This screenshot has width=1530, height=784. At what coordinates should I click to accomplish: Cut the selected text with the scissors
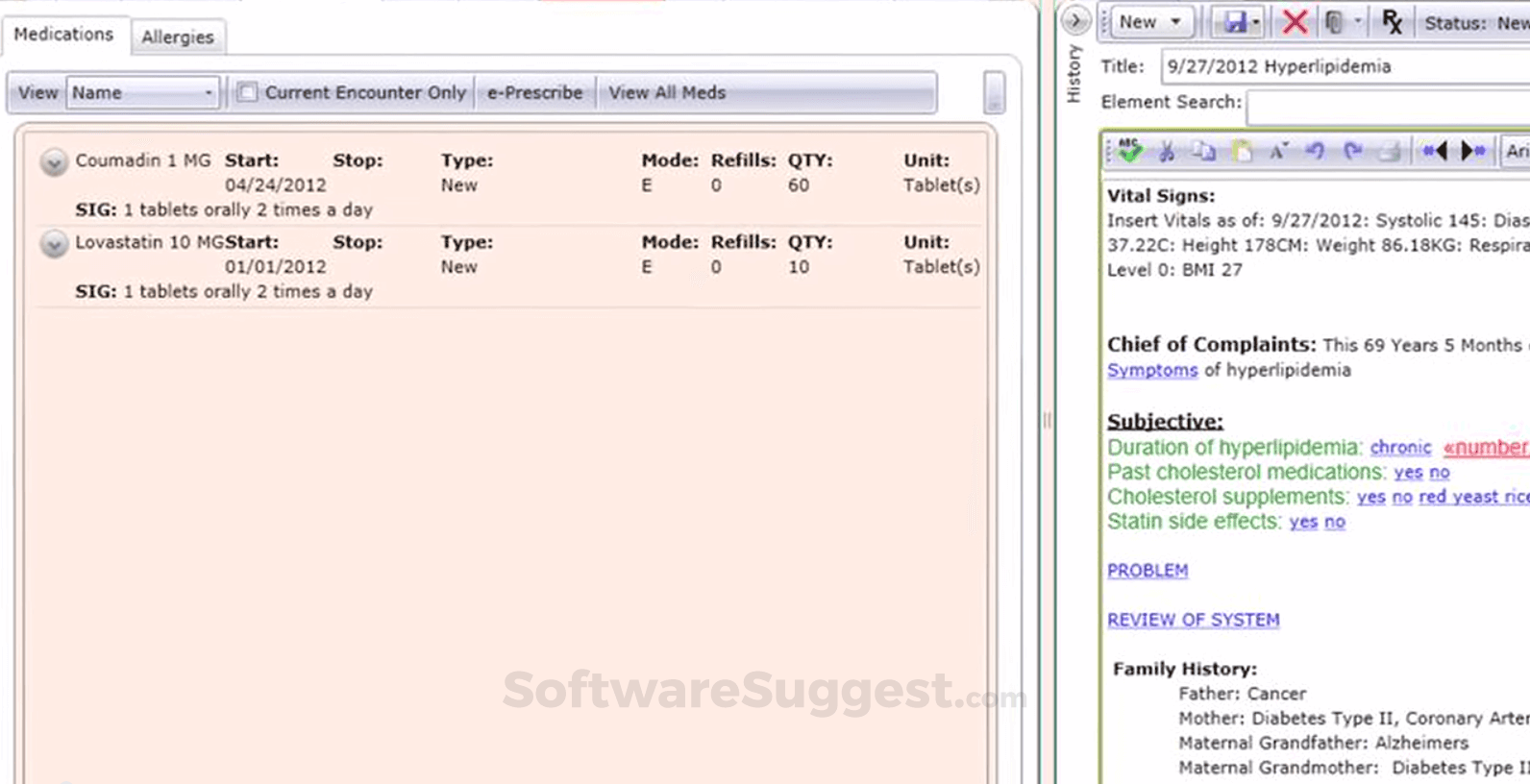pos(1167,151)
